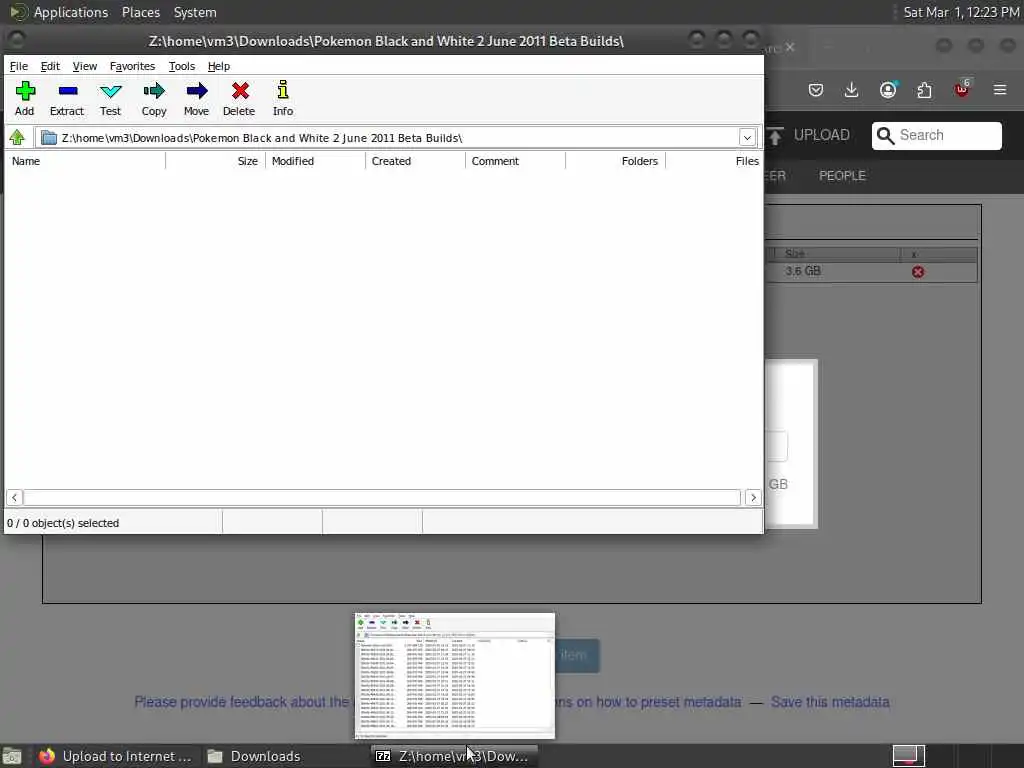Click the show desktop icon in taskbar
The height and width of the screenshot is (768, 1024).
12,756
